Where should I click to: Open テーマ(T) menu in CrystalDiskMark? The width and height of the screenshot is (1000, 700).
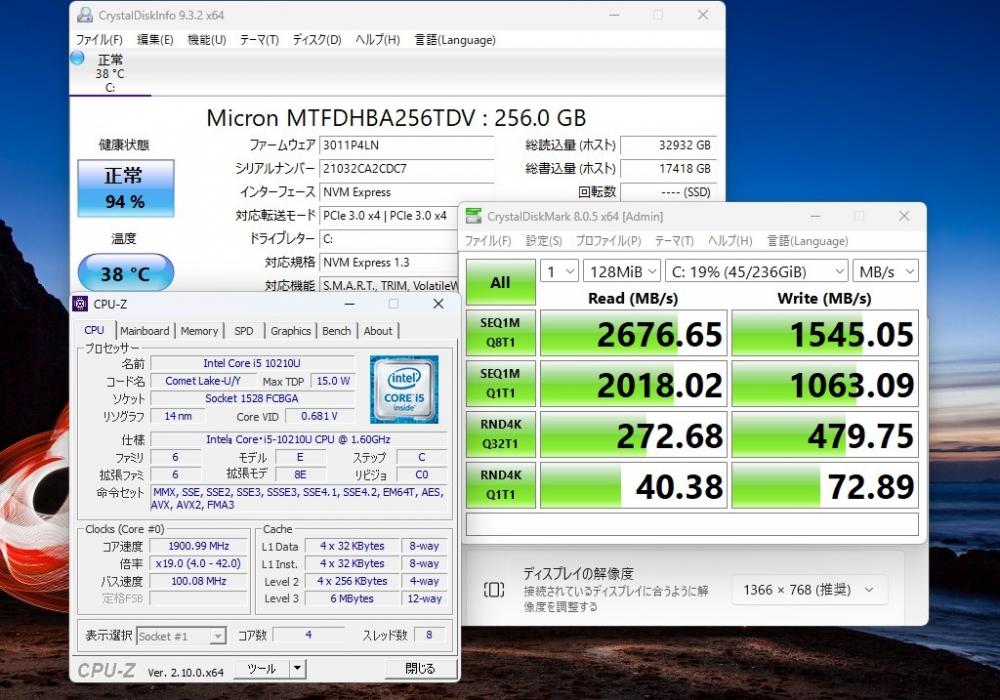pos(674,241)
